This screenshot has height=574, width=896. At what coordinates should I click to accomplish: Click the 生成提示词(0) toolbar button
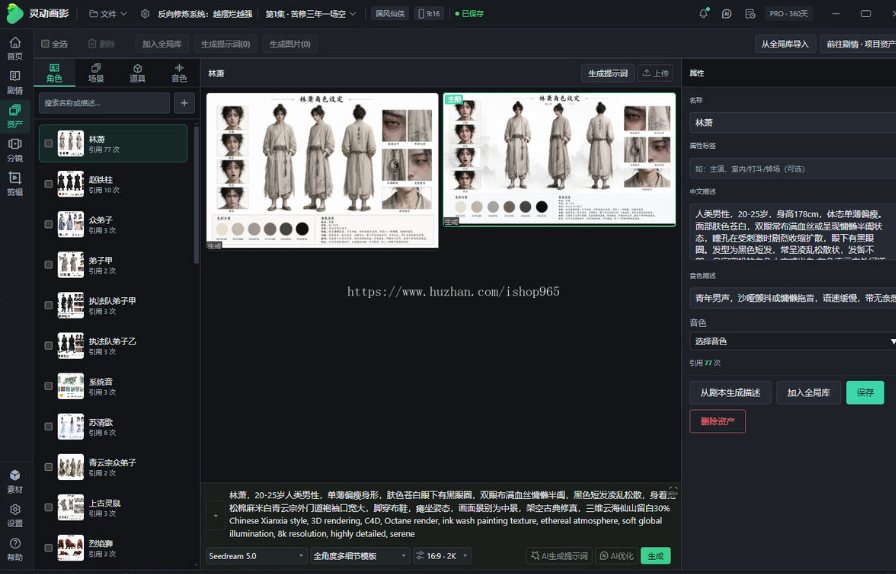click(226, 44)
